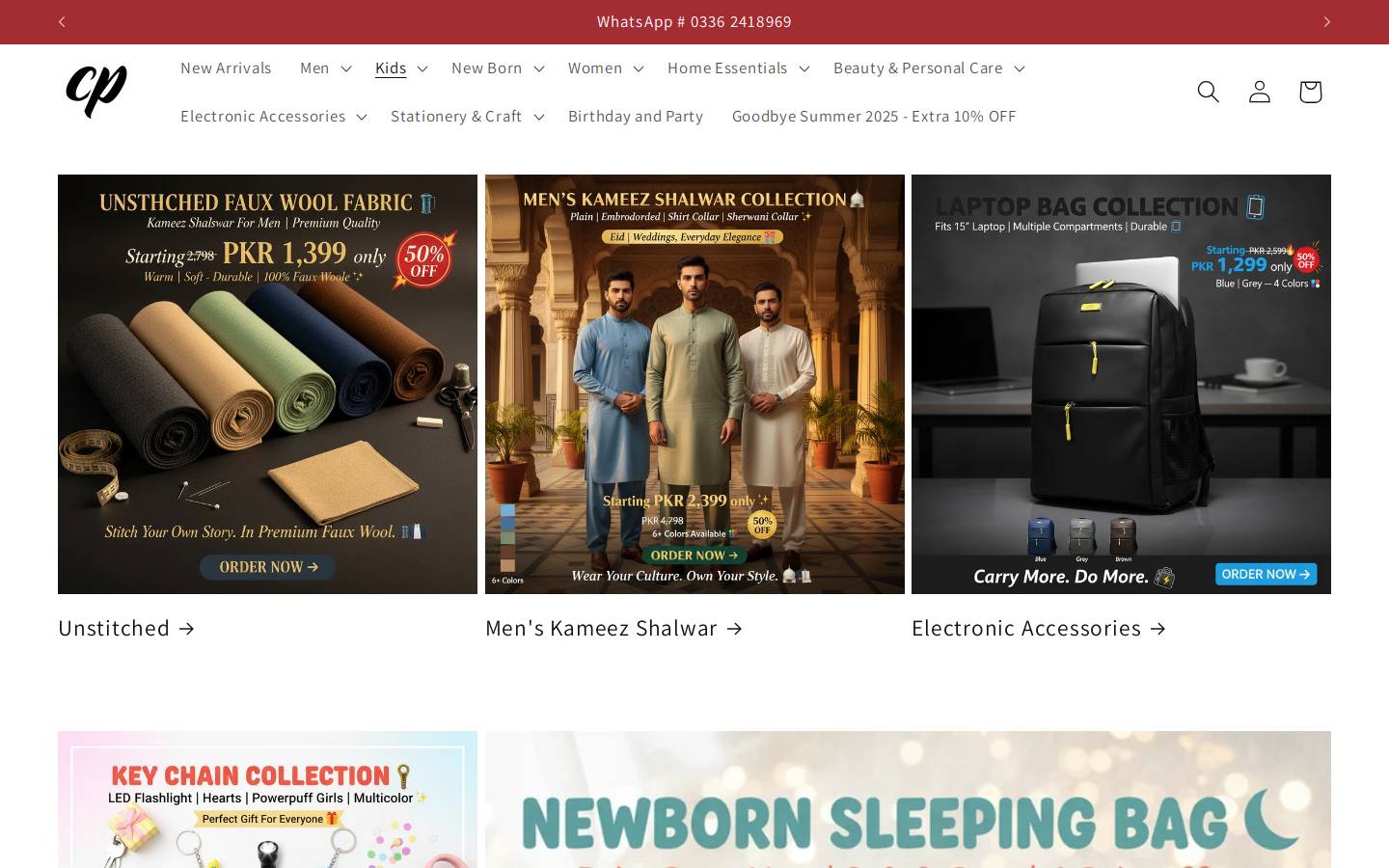This screenshot has width=1389, height=868.
Task: Open the shopping cart icon
Action: pos(1310,92)
